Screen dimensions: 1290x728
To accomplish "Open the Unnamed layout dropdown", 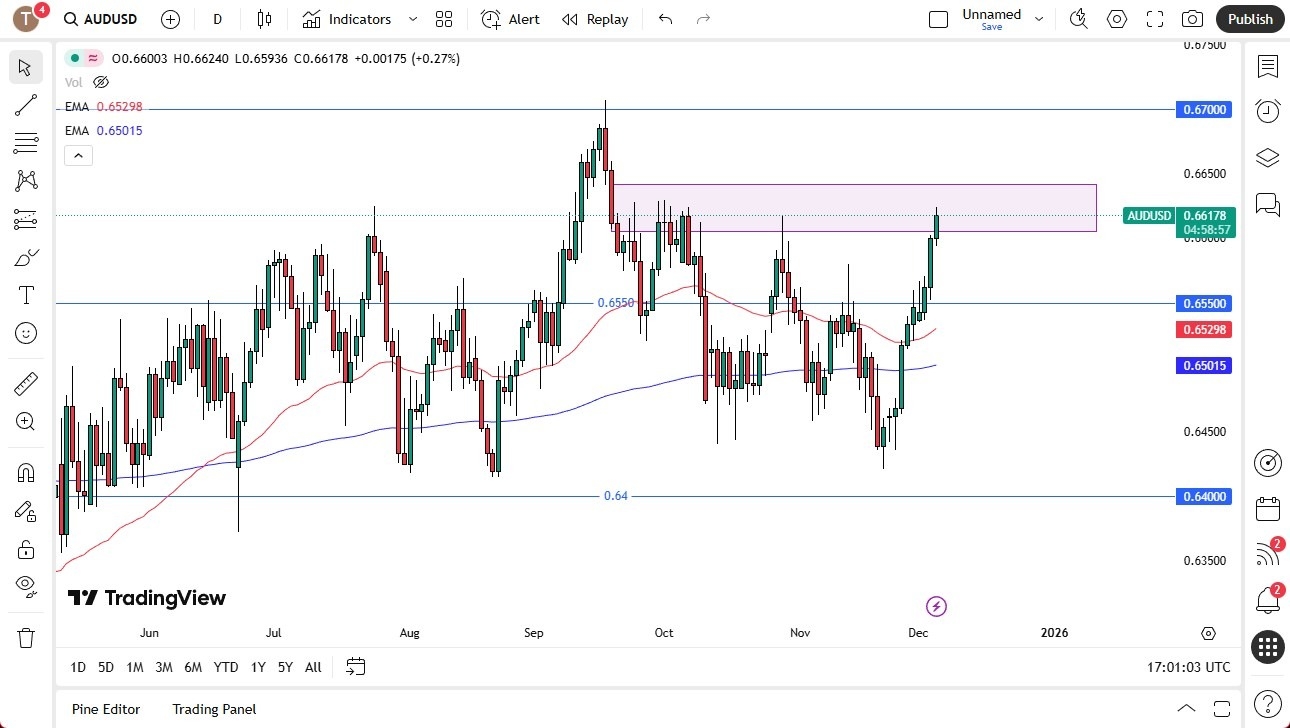I will [1039, 19].
